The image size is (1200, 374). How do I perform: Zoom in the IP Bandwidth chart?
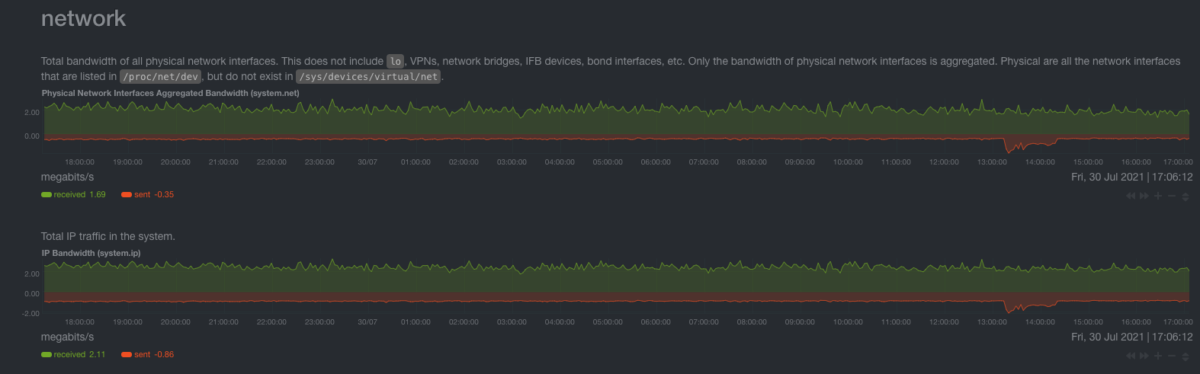(1158, 355)
